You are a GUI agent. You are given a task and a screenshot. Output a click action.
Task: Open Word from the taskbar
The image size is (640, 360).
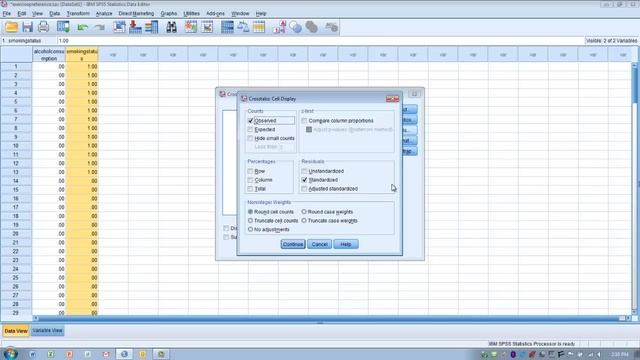32,354
